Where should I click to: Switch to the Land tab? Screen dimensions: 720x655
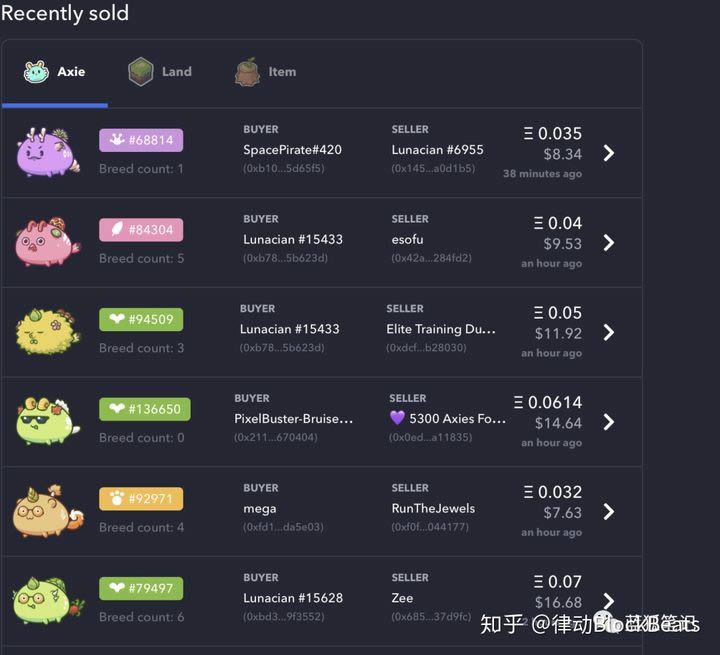pyautogui.click(x=160, y=72)
